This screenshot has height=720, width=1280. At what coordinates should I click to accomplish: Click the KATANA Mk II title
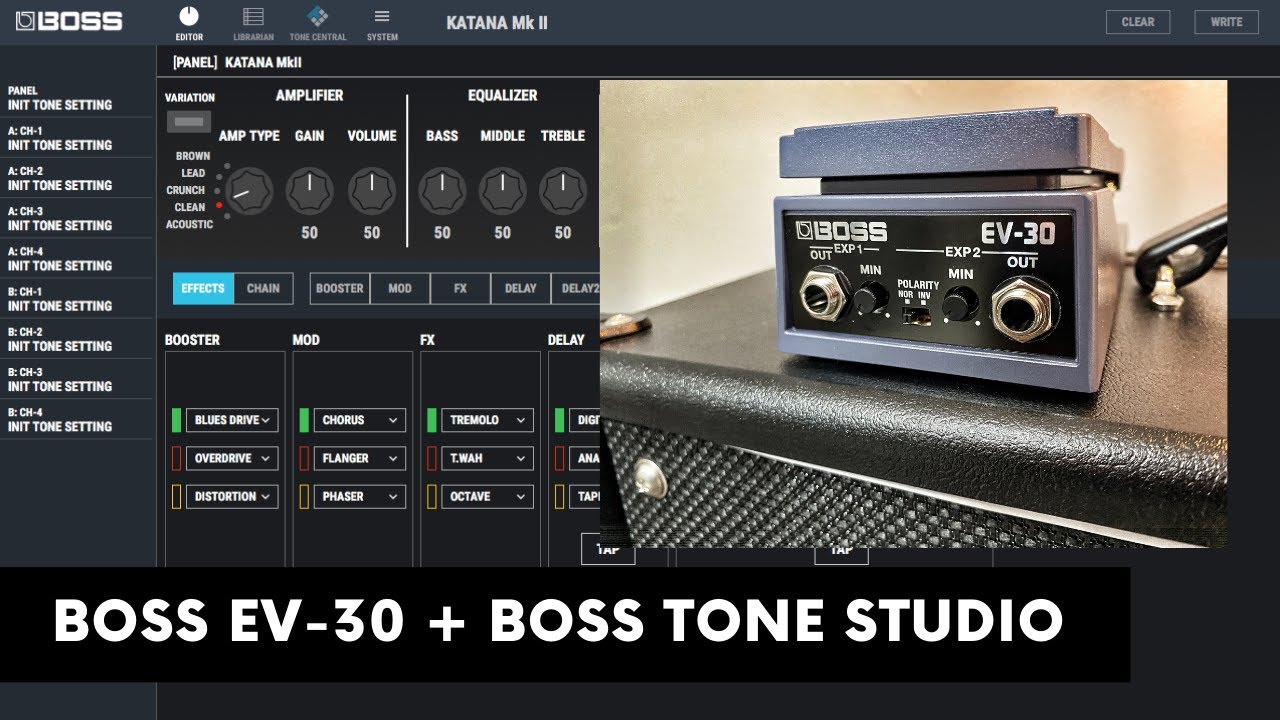(497, 23)
